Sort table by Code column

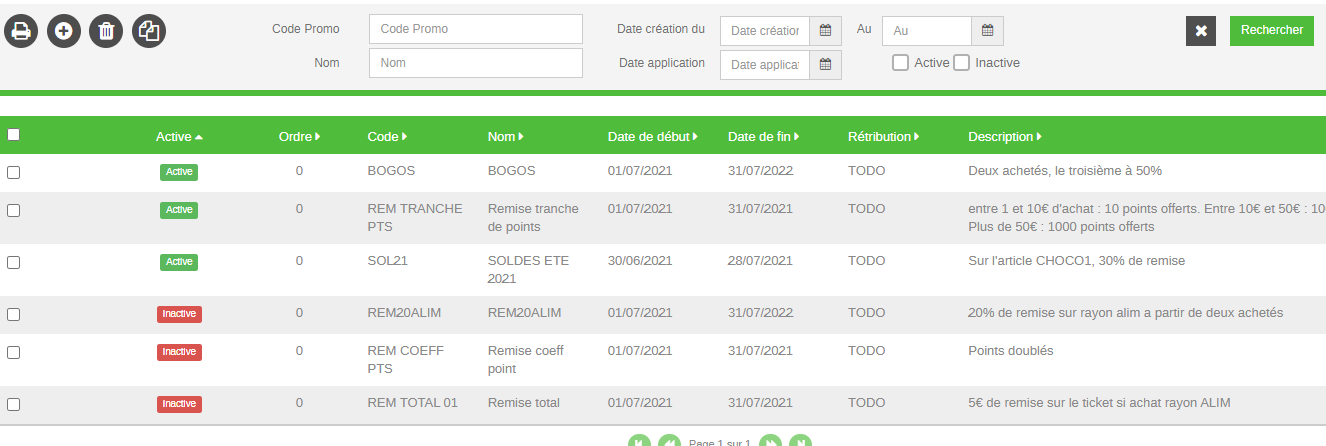(387, 137)
